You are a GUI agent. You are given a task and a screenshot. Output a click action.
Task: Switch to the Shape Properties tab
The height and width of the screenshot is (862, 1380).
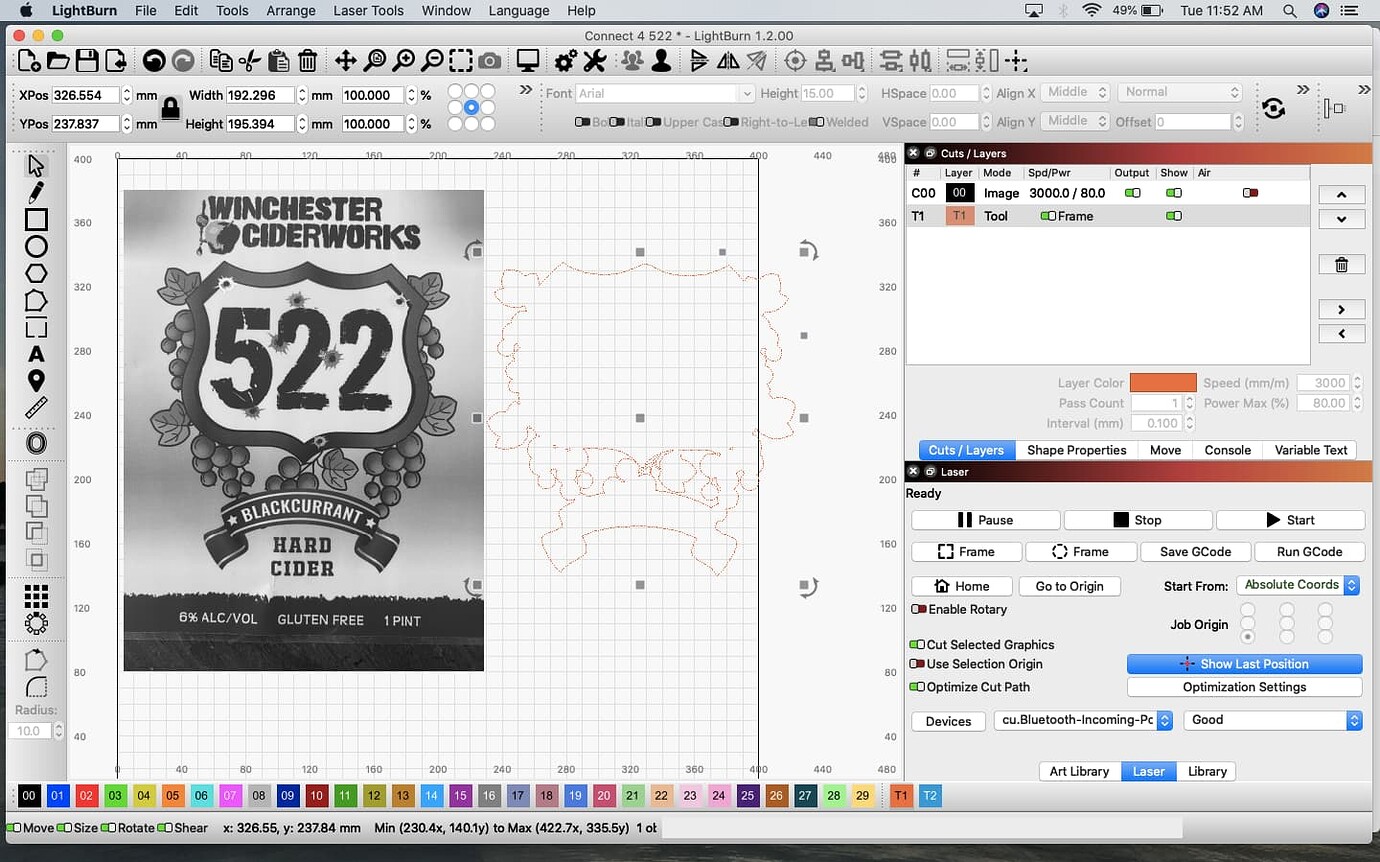click(1076, 450)
